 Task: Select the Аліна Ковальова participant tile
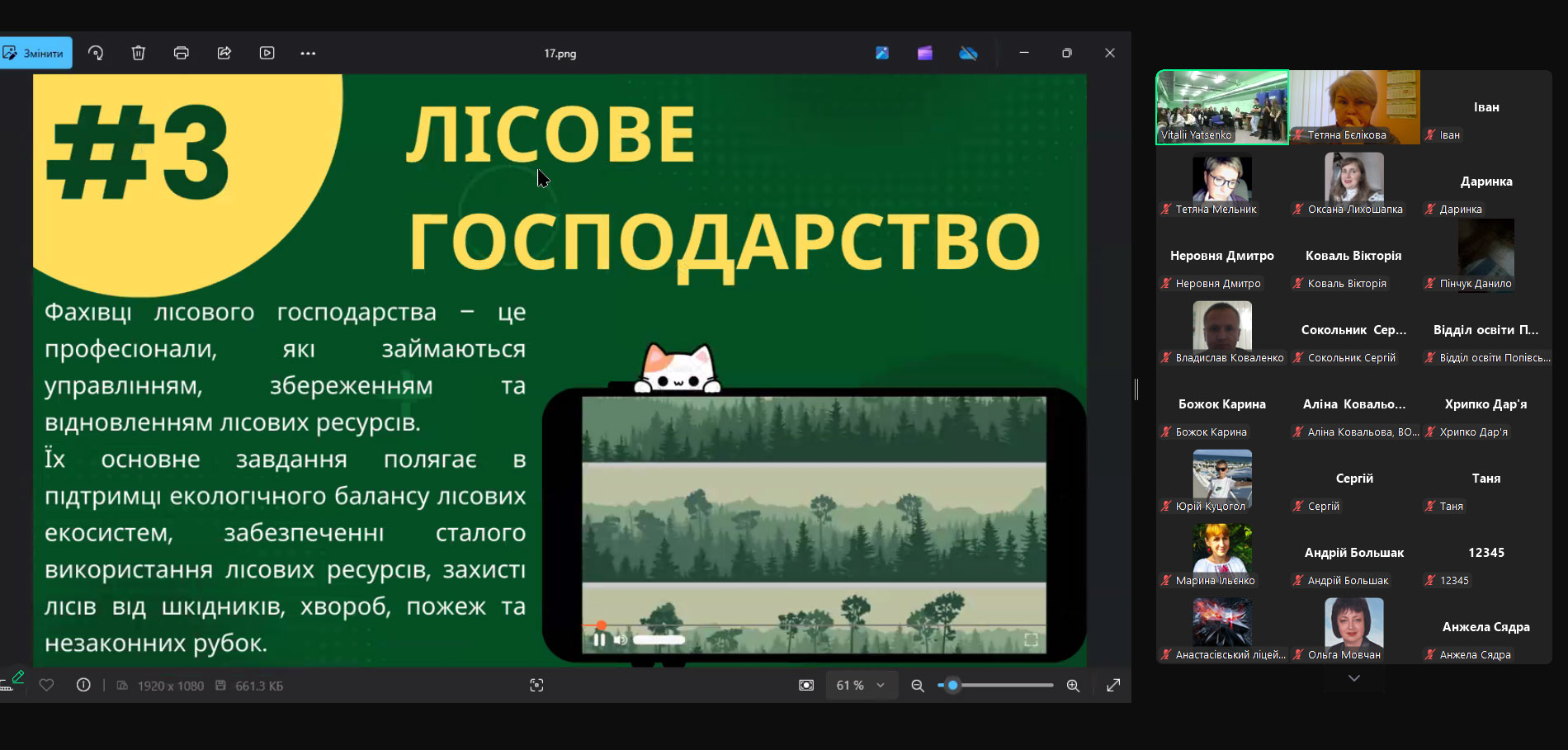point(1354,404)
